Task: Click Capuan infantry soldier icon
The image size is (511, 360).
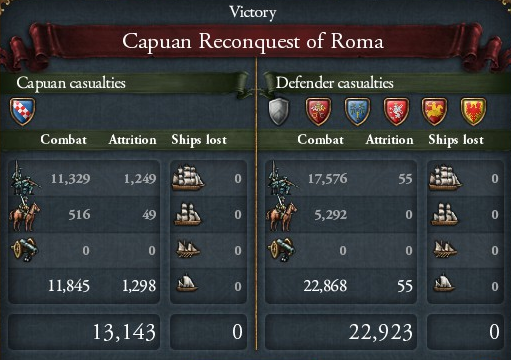Action: [24, 178]
